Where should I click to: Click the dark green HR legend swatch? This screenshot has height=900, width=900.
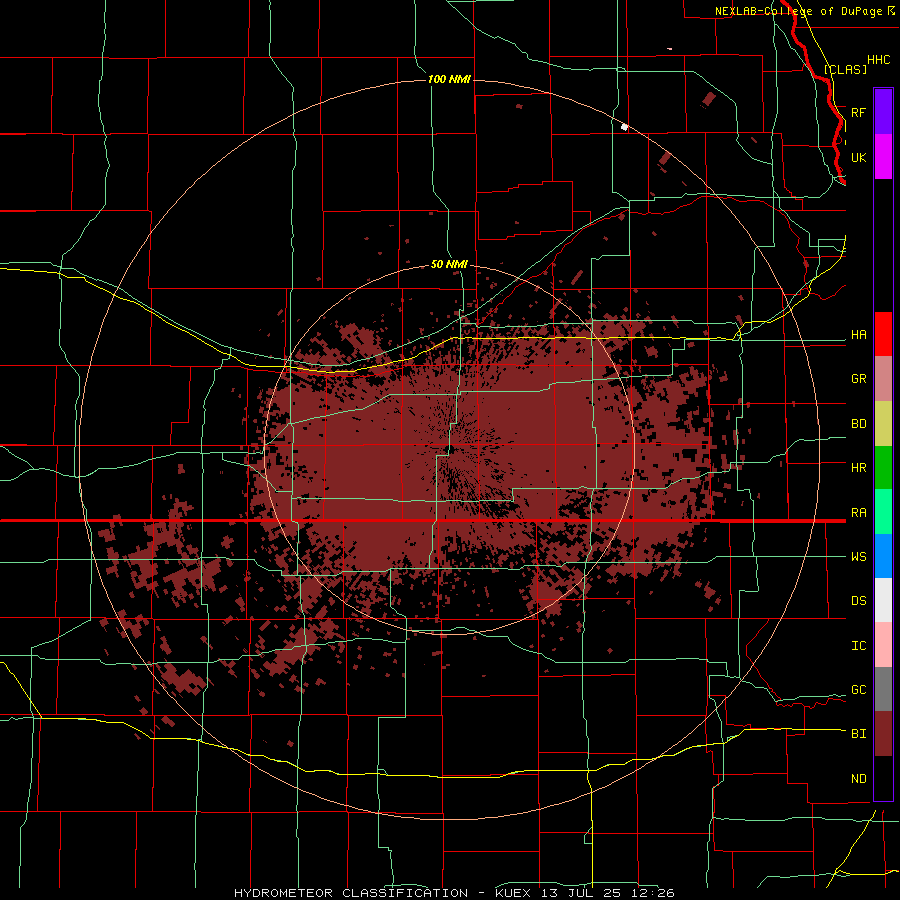click(883, 468)
